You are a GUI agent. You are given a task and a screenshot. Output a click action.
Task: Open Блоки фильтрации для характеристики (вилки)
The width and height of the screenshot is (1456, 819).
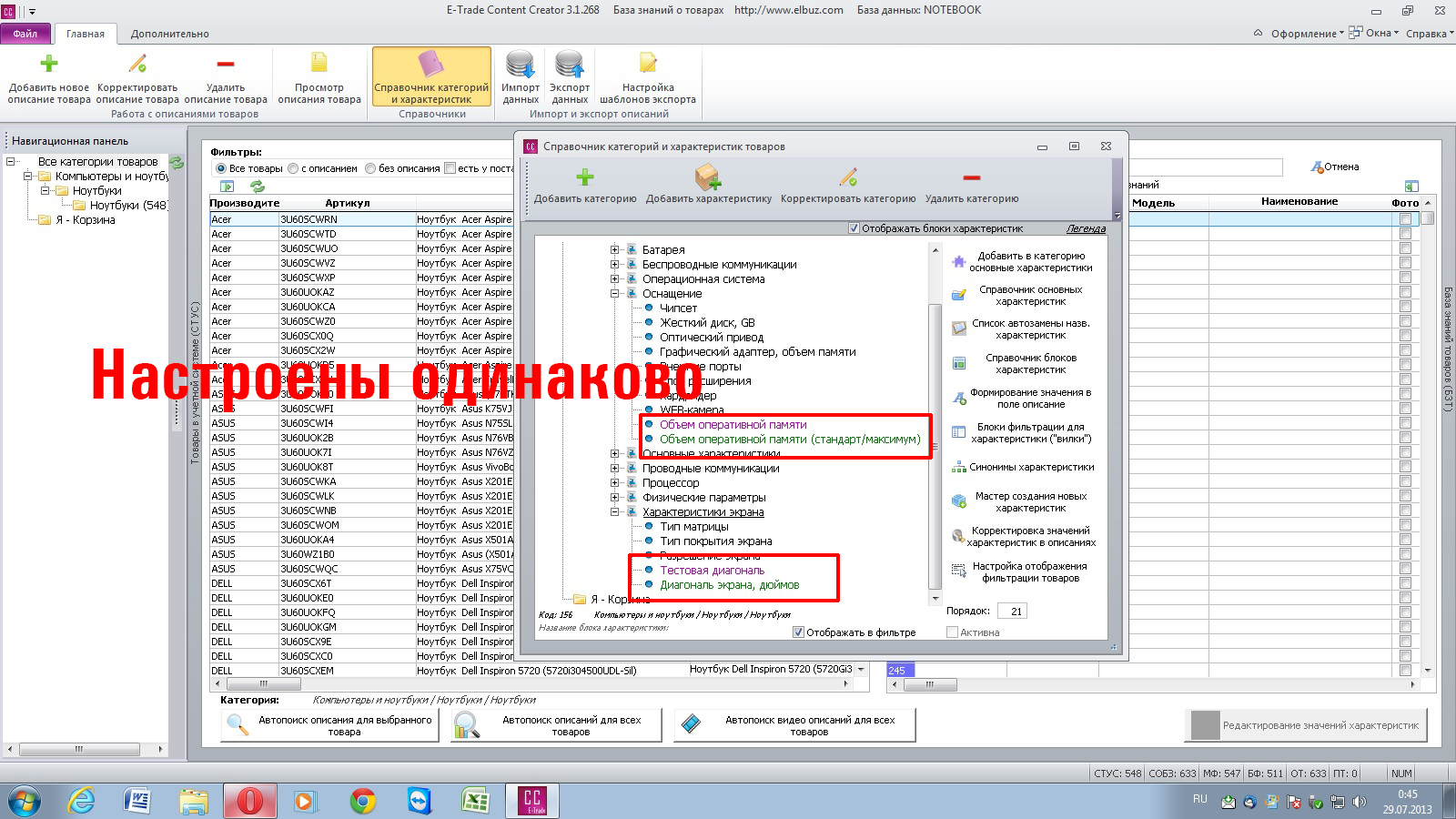point(1022,433)
